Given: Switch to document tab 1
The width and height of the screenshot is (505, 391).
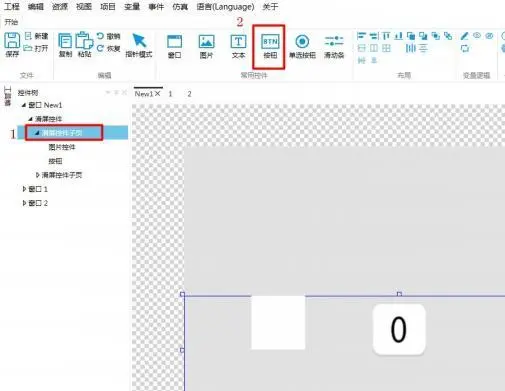Looking at the screenshot, I should coord(170,94).
